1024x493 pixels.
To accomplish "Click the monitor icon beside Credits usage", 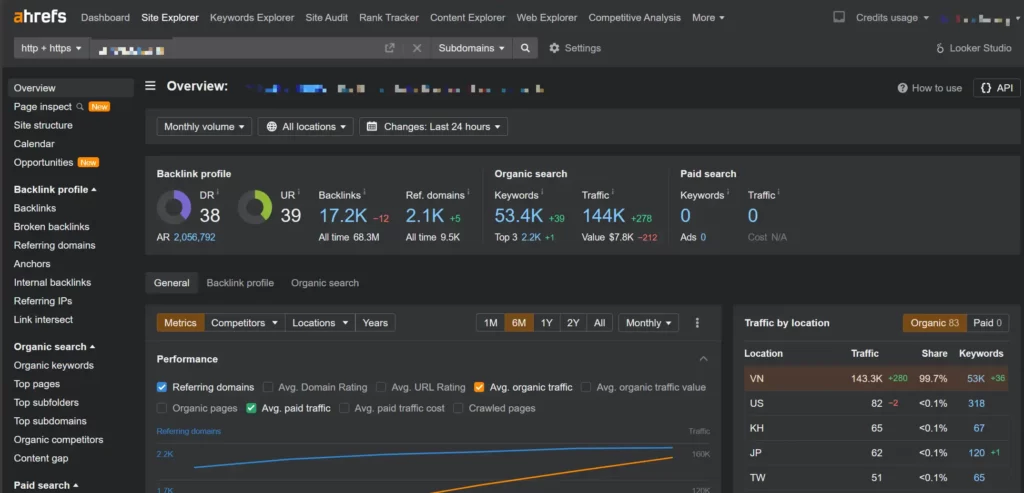I will pos(838,17).
